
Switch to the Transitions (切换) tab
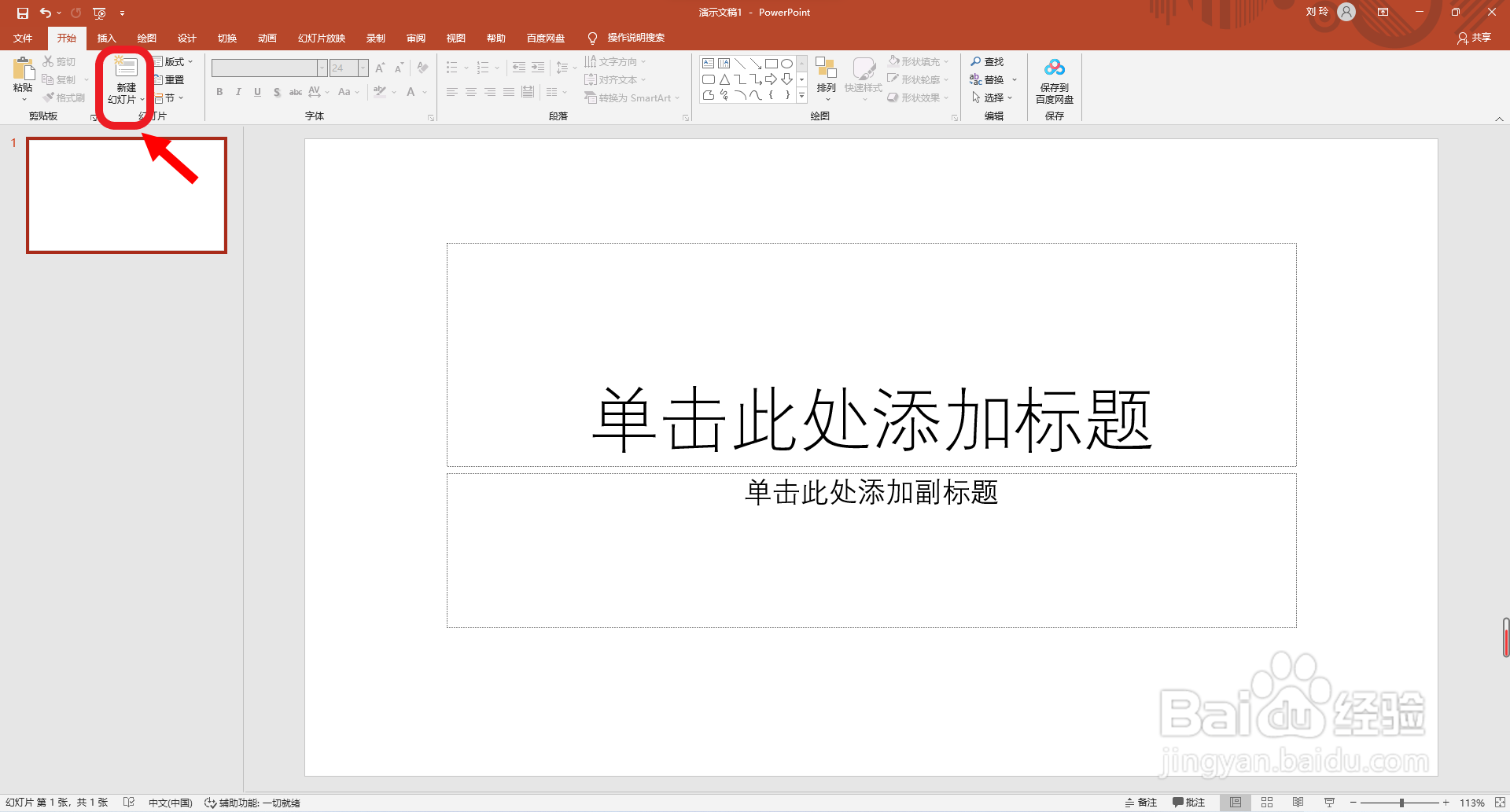[x=227, y=38]
